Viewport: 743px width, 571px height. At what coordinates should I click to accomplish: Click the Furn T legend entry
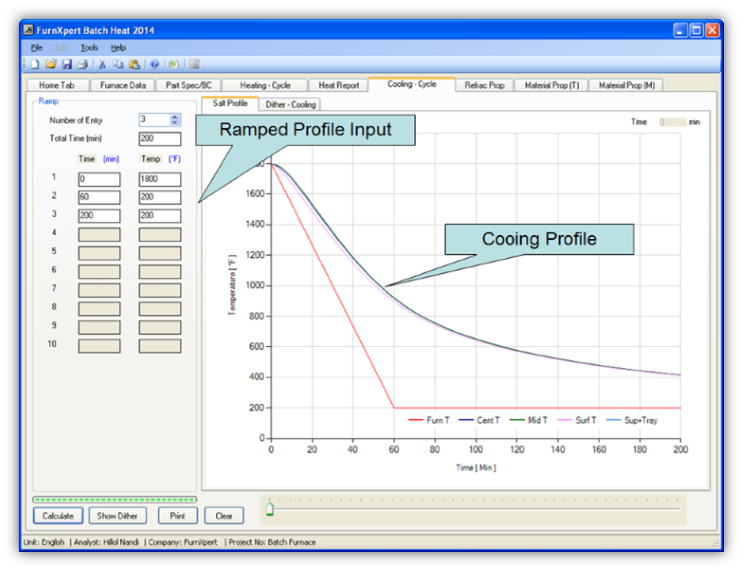[429, 420]
